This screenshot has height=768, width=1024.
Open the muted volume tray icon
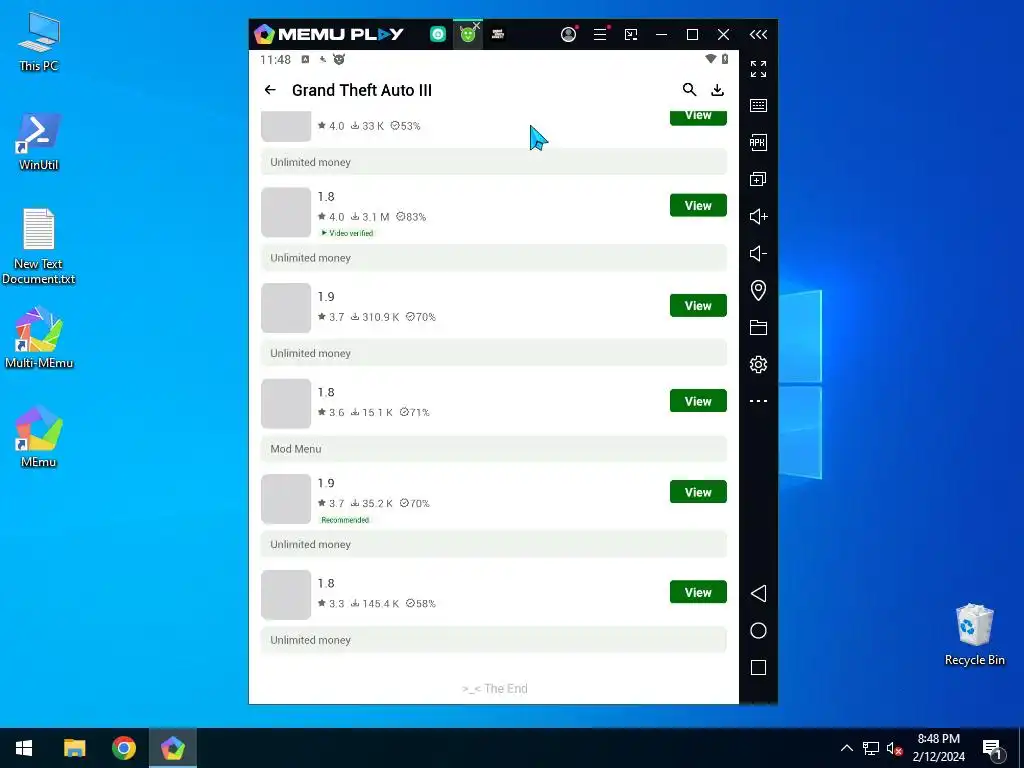(894, 748)
